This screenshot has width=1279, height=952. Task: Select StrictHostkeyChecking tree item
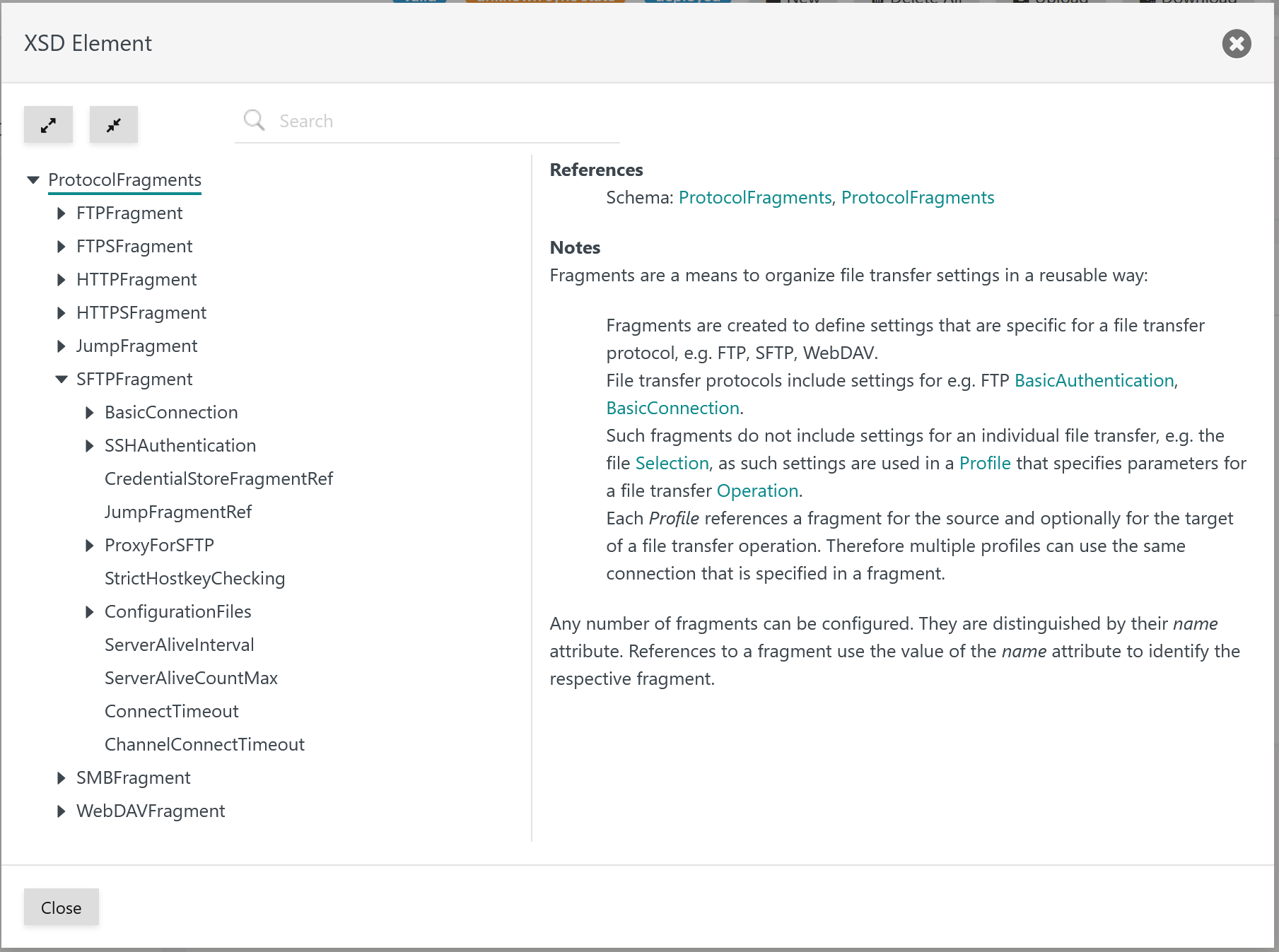click(x=195, y=579)
